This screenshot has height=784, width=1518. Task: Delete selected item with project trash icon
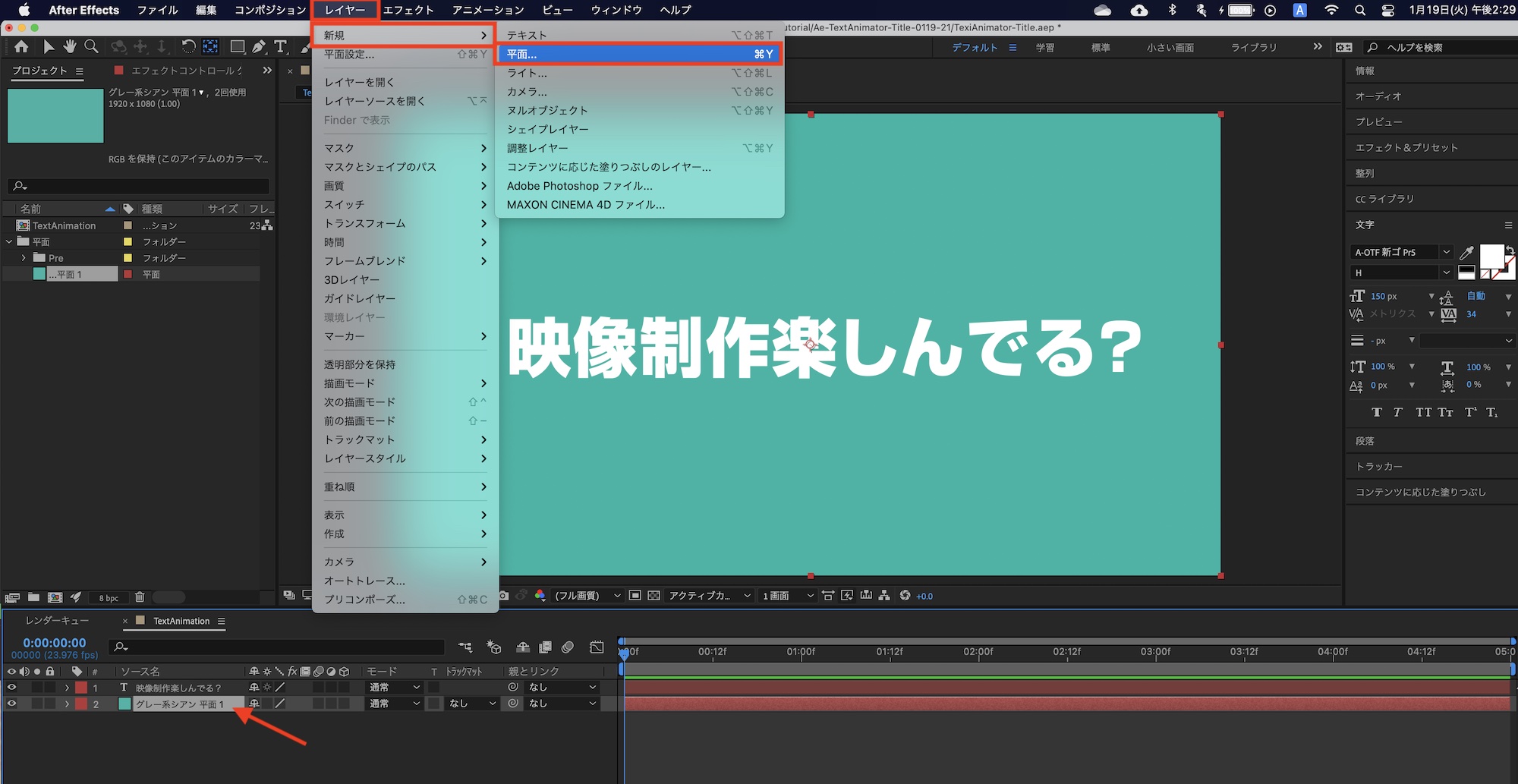click(140, 597)
